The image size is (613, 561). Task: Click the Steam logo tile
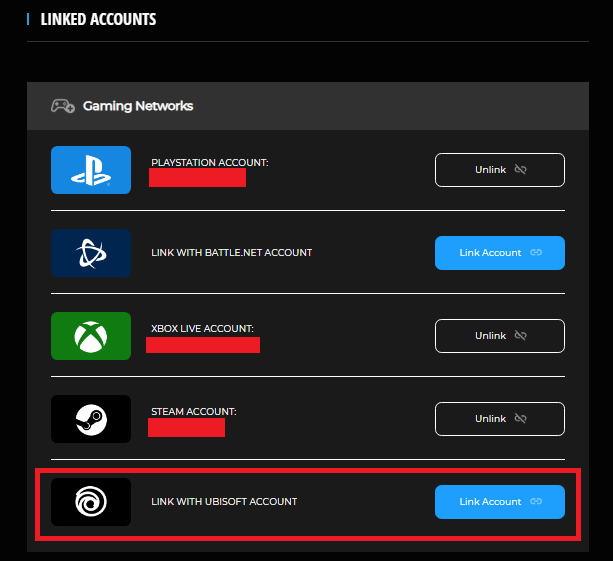(91, 419)
